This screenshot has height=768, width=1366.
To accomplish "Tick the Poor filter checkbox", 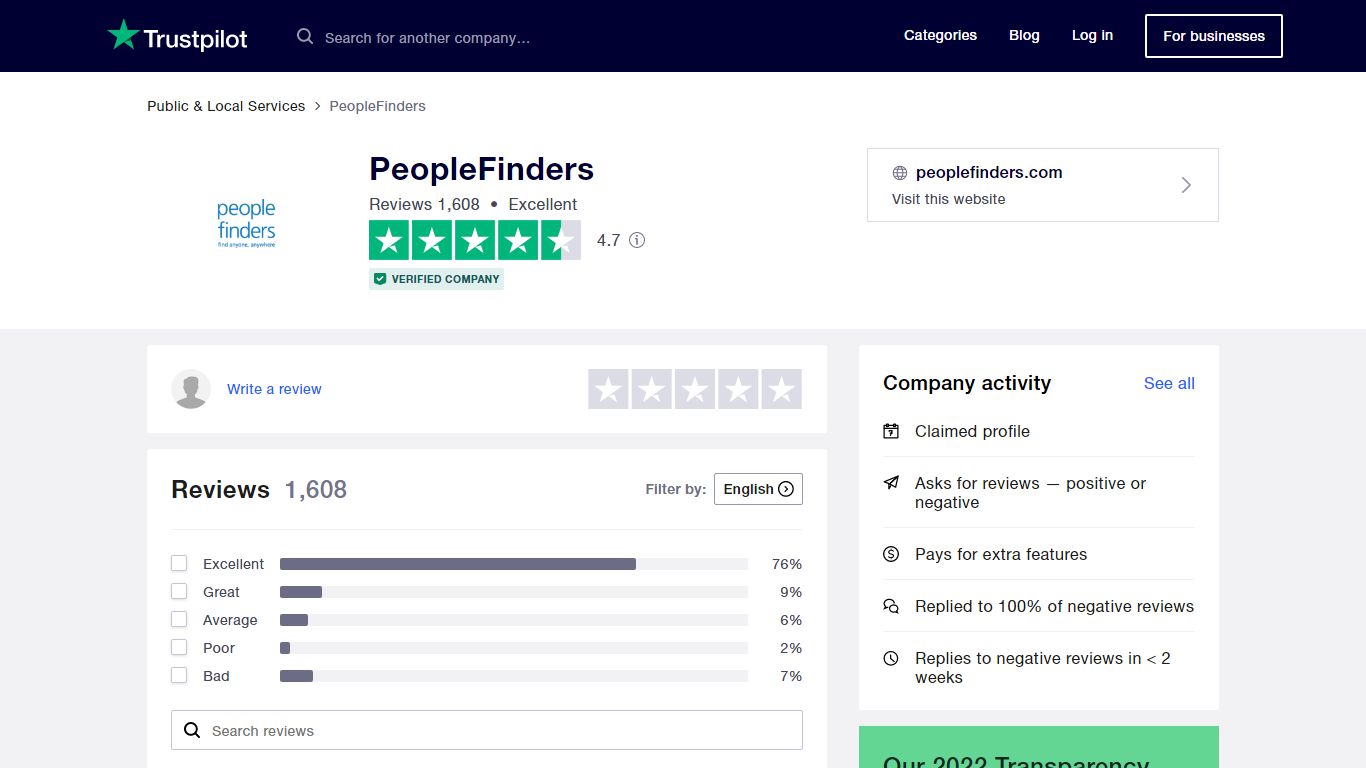I will pyautogui.click(x=179, y=647).
